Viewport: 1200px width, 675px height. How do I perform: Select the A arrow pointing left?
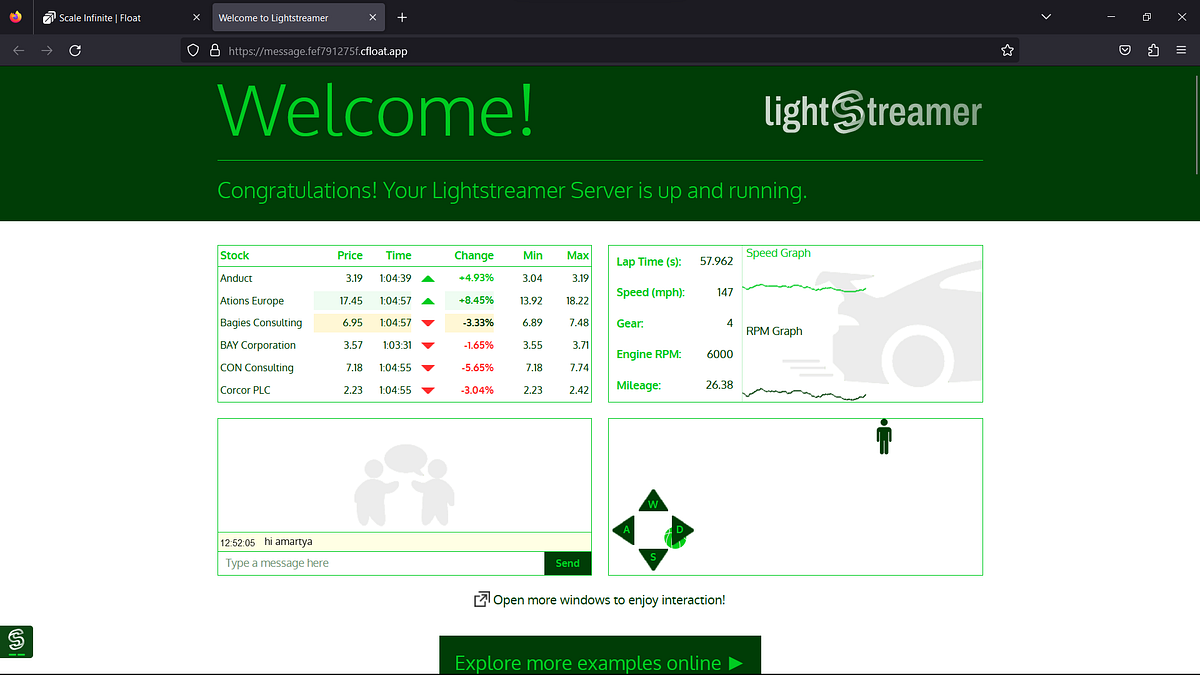[624, 530]
